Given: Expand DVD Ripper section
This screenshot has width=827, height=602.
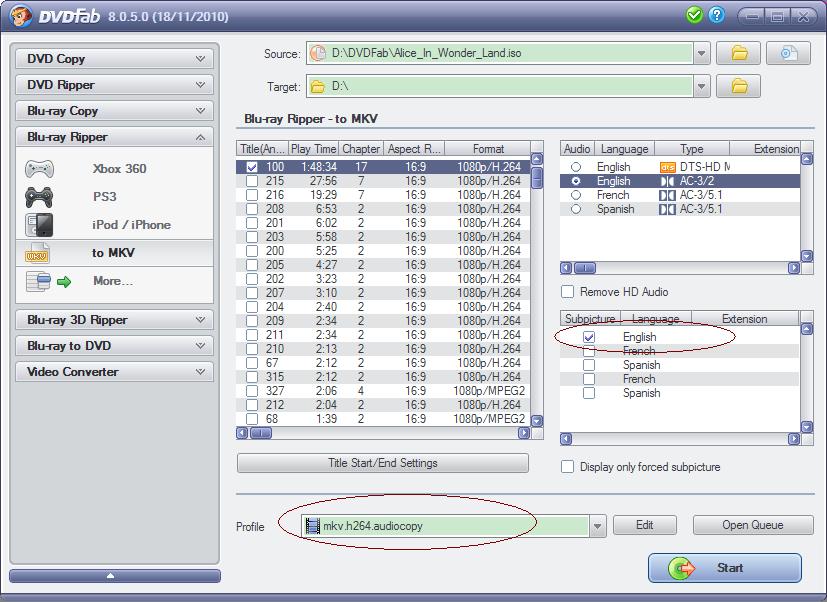Looking at the screenshot, I should 114,85.
